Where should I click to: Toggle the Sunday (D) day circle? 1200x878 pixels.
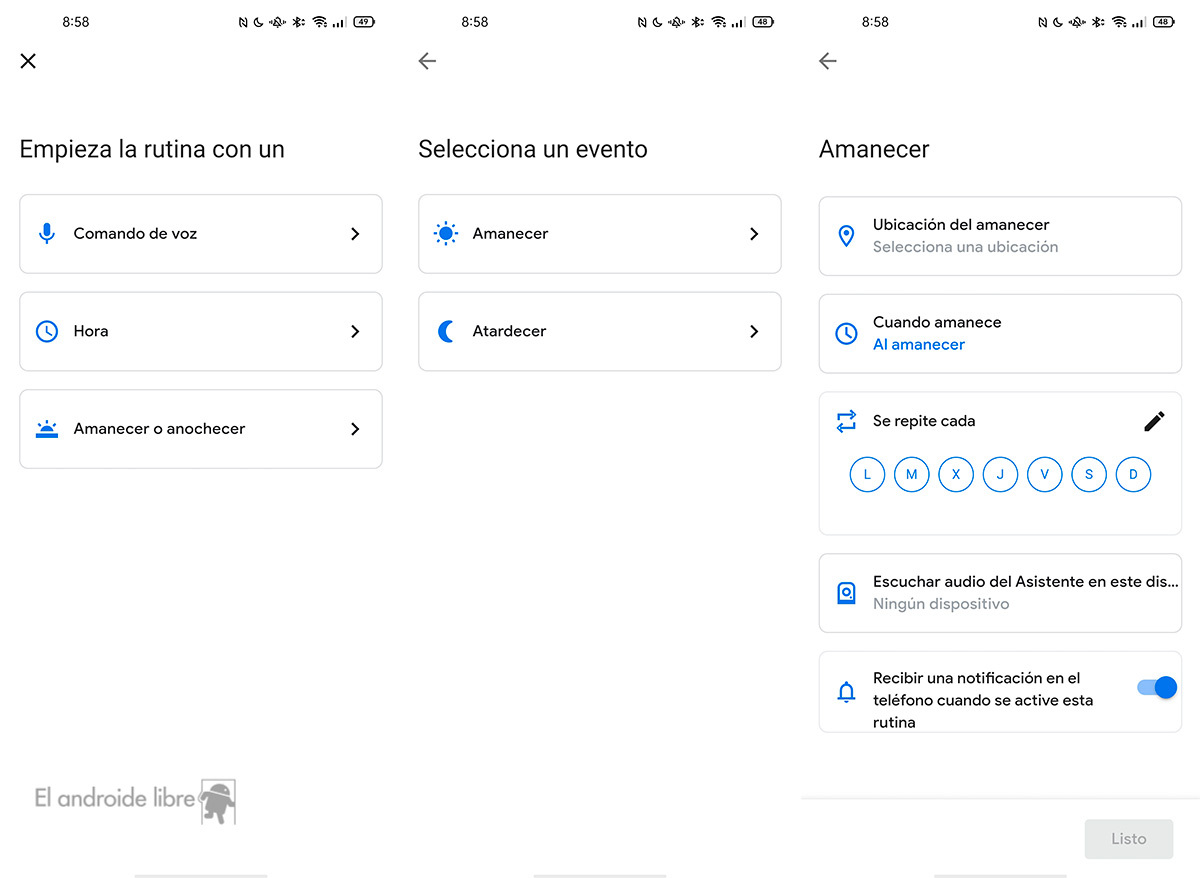(x=1133, y=474)
